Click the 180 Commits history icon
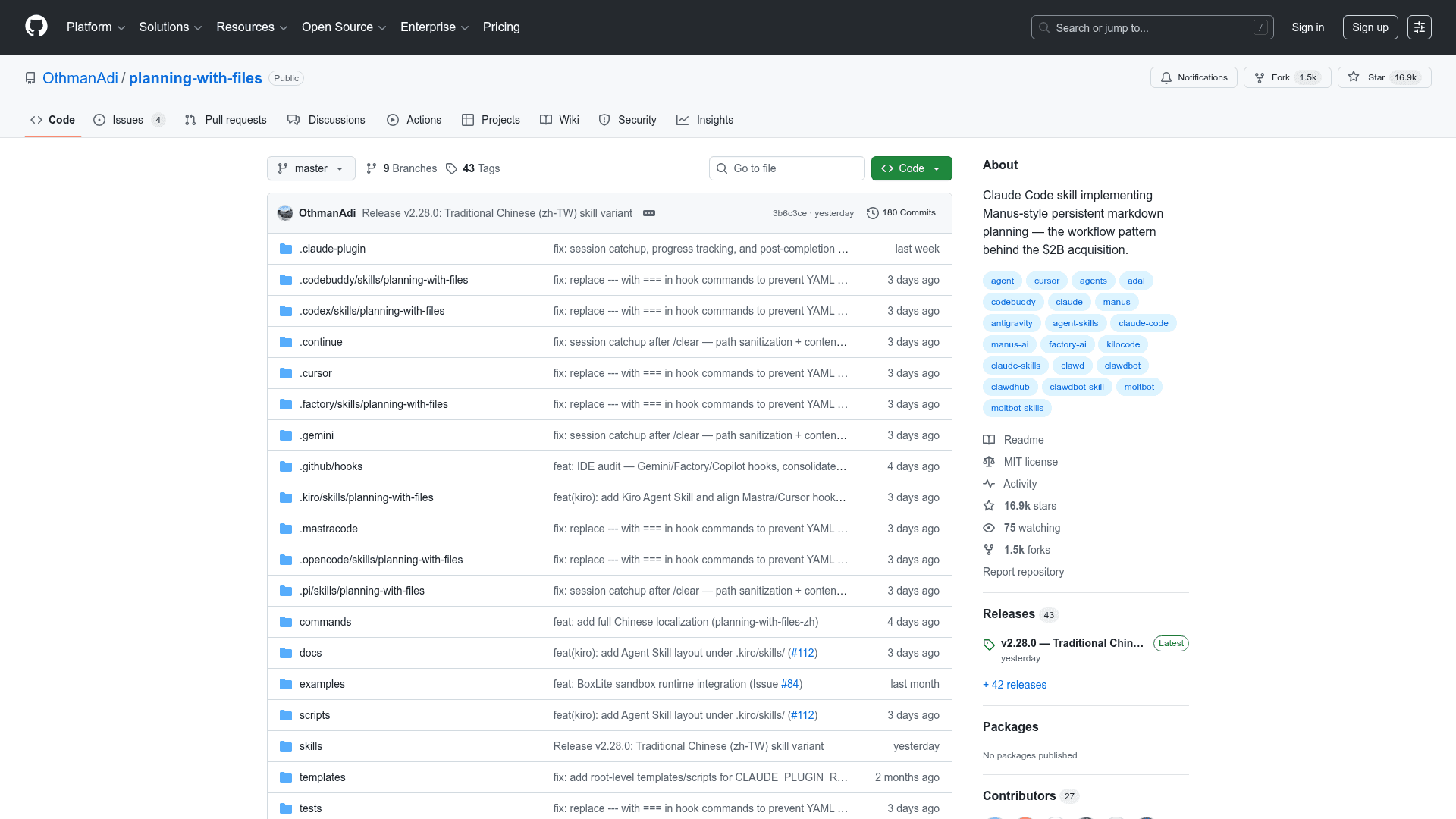 pyautogui.click(x=872, y=213)
